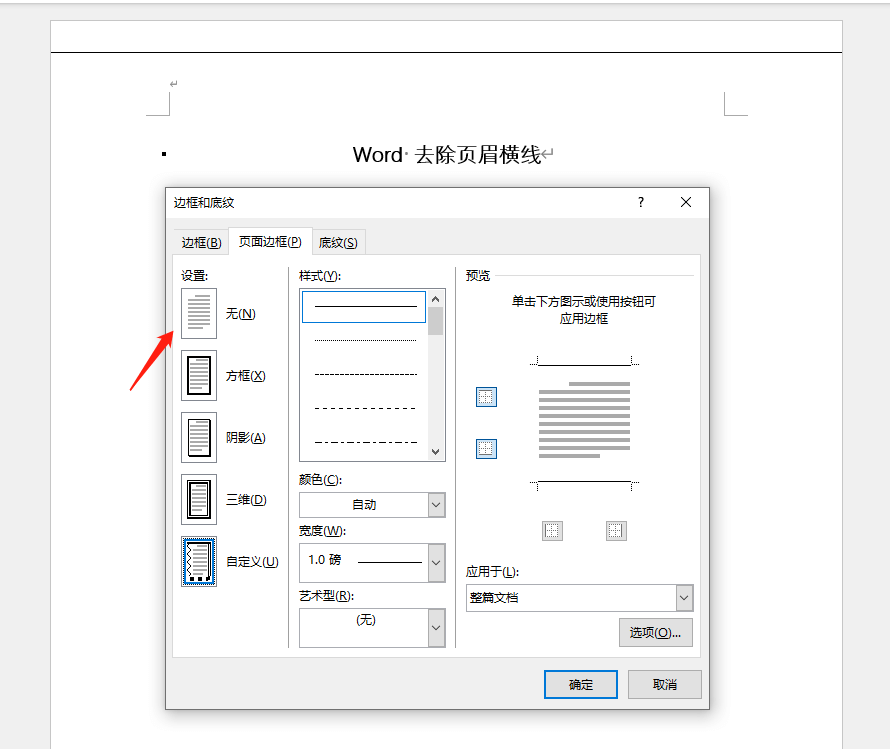Switch to the 底纹 (Shading) tab
890x749 pixels.
pos(338,241)
